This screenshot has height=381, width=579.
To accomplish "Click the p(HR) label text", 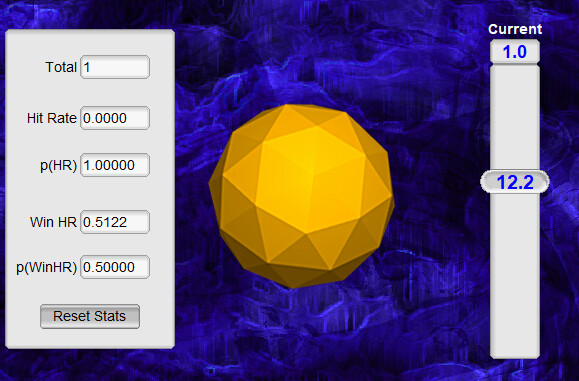I will pyautogui.click(x=58, y=165).
